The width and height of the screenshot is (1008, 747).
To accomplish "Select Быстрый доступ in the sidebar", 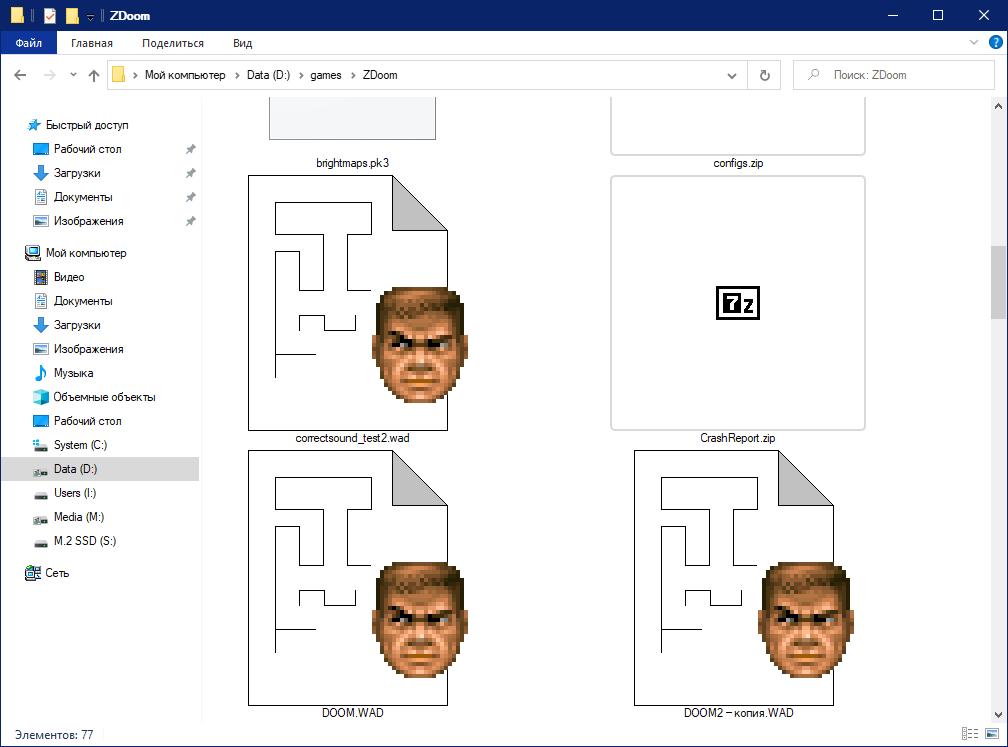I will [87, 125].
